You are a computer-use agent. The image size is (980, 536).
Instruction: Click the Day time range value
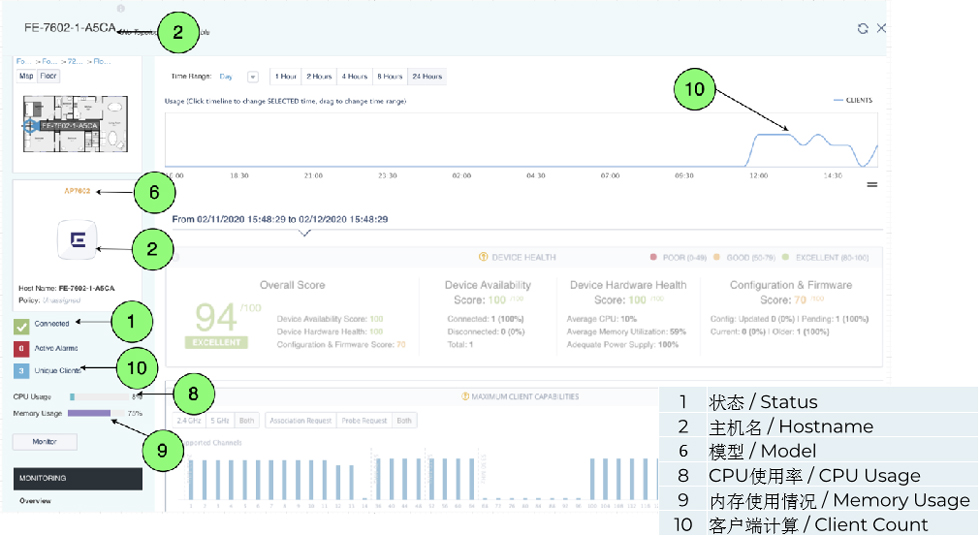click(x=226, y=77)
